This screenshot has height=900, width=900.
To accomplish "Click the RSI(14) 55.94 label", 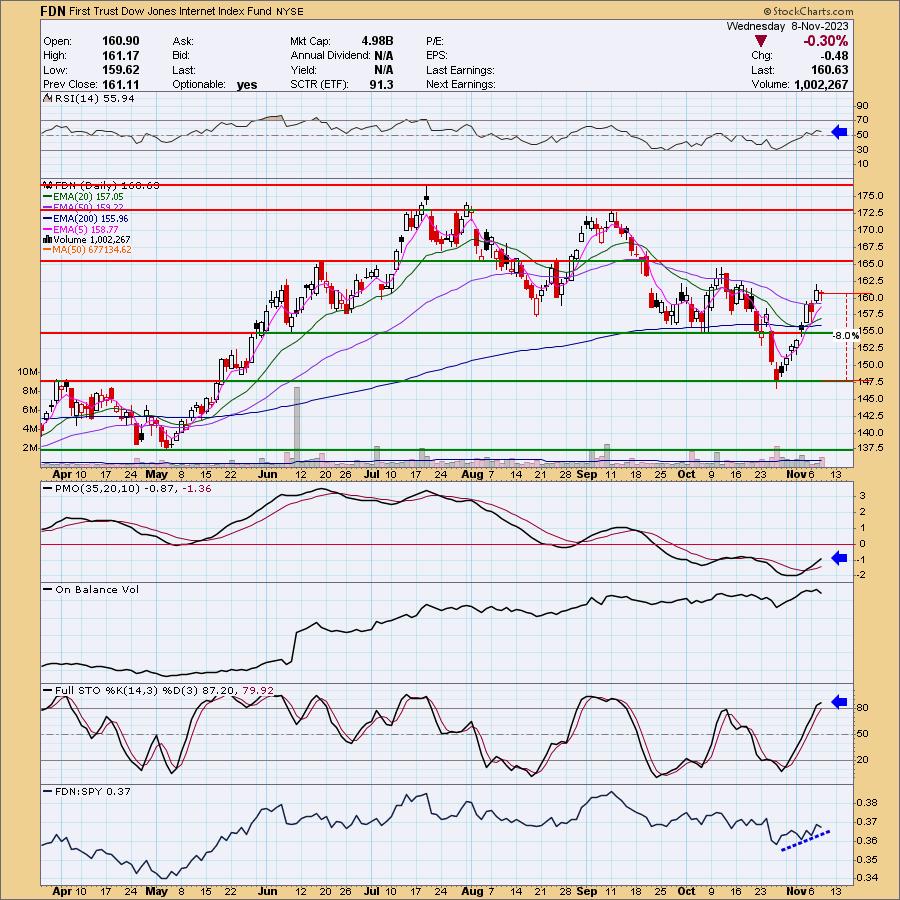I will pos(94,99).
